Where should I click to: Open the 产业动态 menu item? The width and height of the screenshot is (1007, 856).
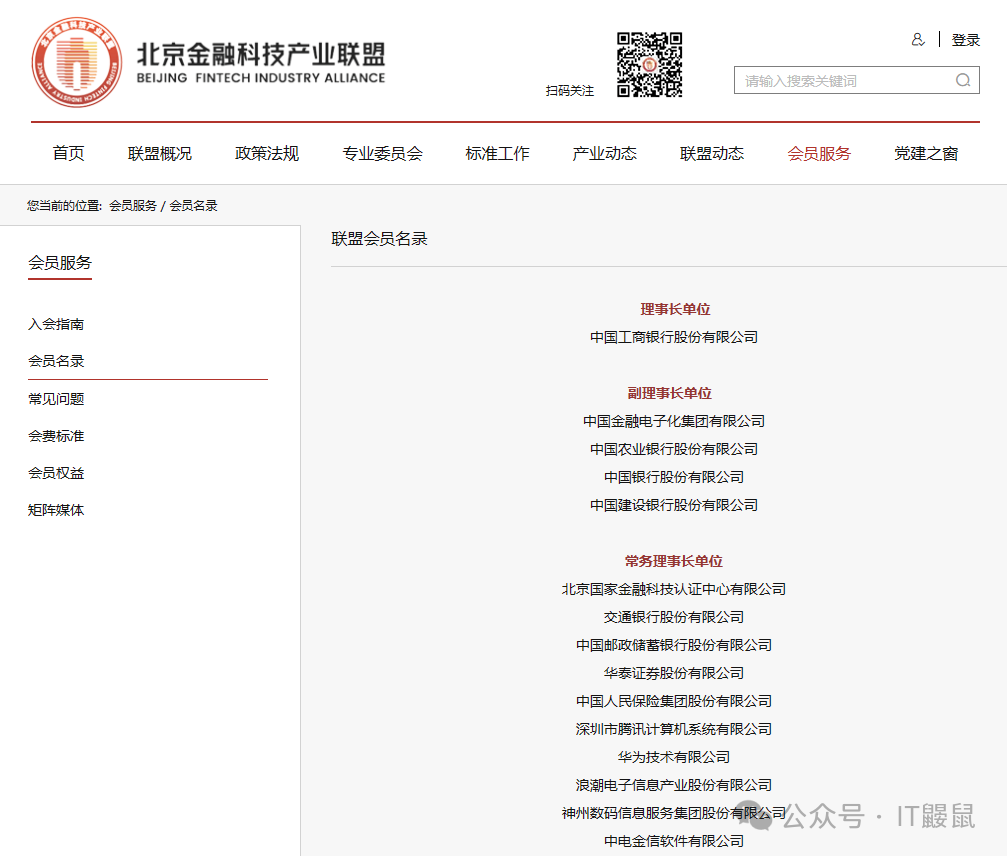click(604, 153)
